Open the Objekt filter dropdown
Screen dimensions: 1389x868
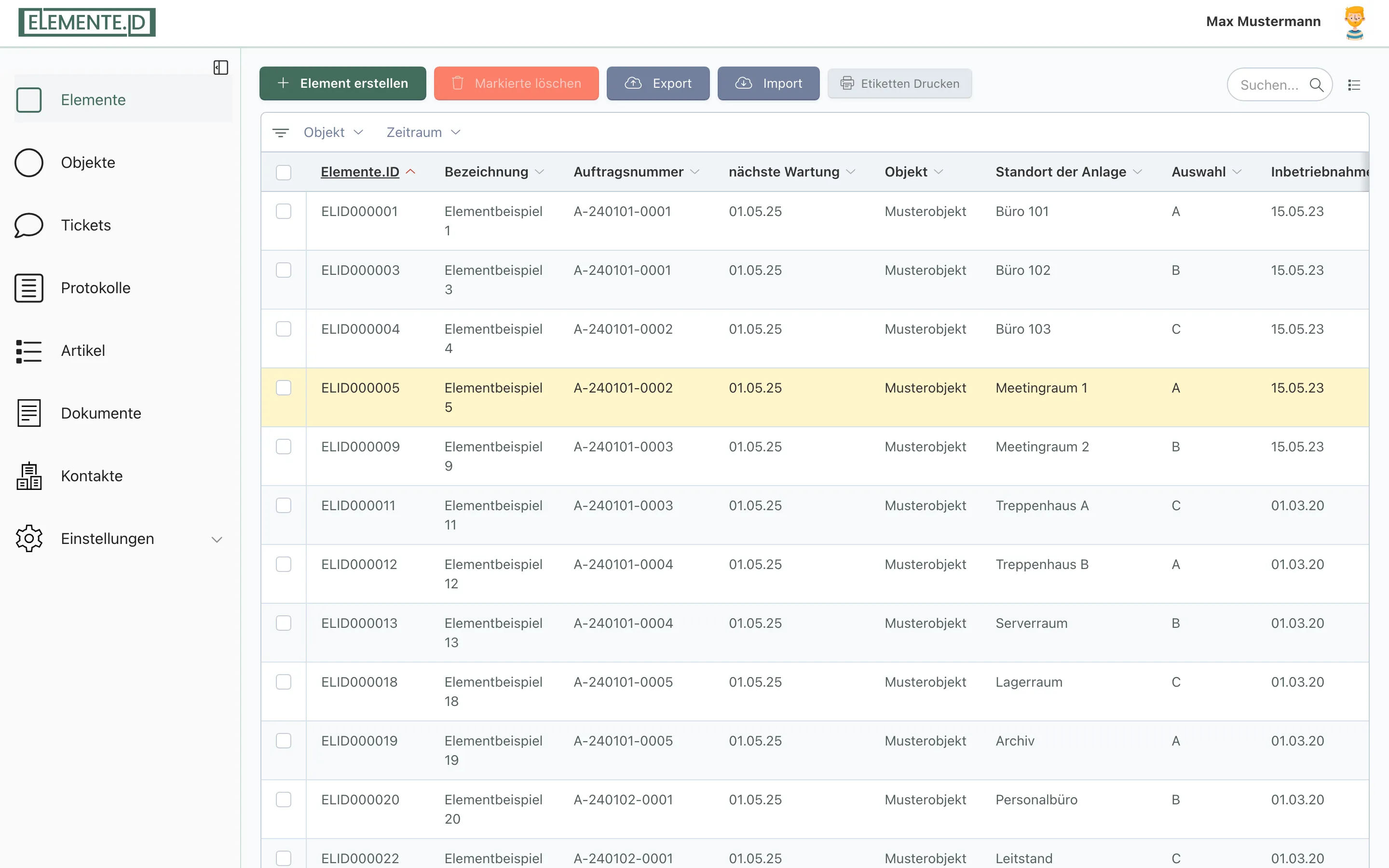pyautogui.click(x=333, y=133)
